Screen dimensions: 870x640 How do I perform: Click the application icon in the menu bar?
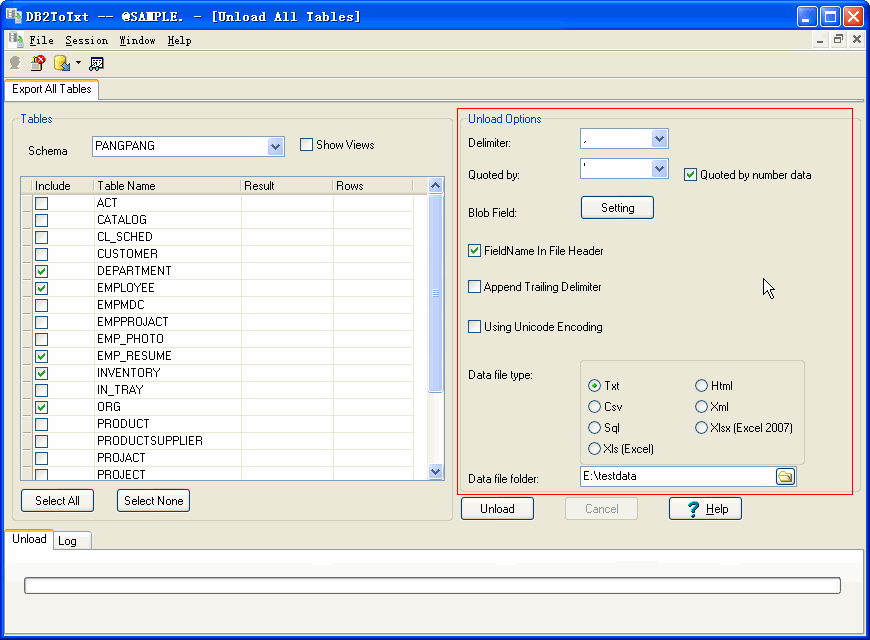coord(16,39)
